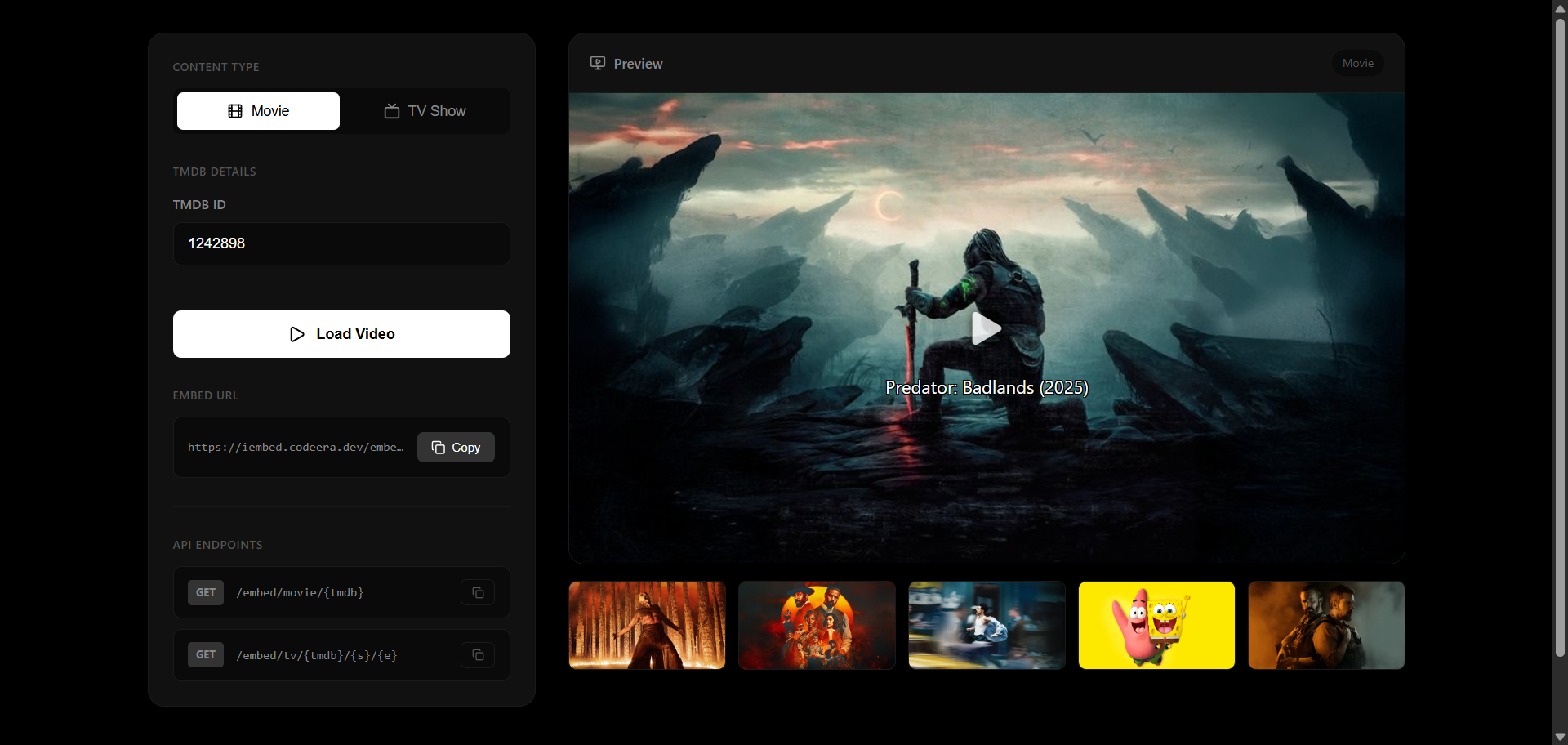Click the GET badge on the movie endpoint

point(205,592)
